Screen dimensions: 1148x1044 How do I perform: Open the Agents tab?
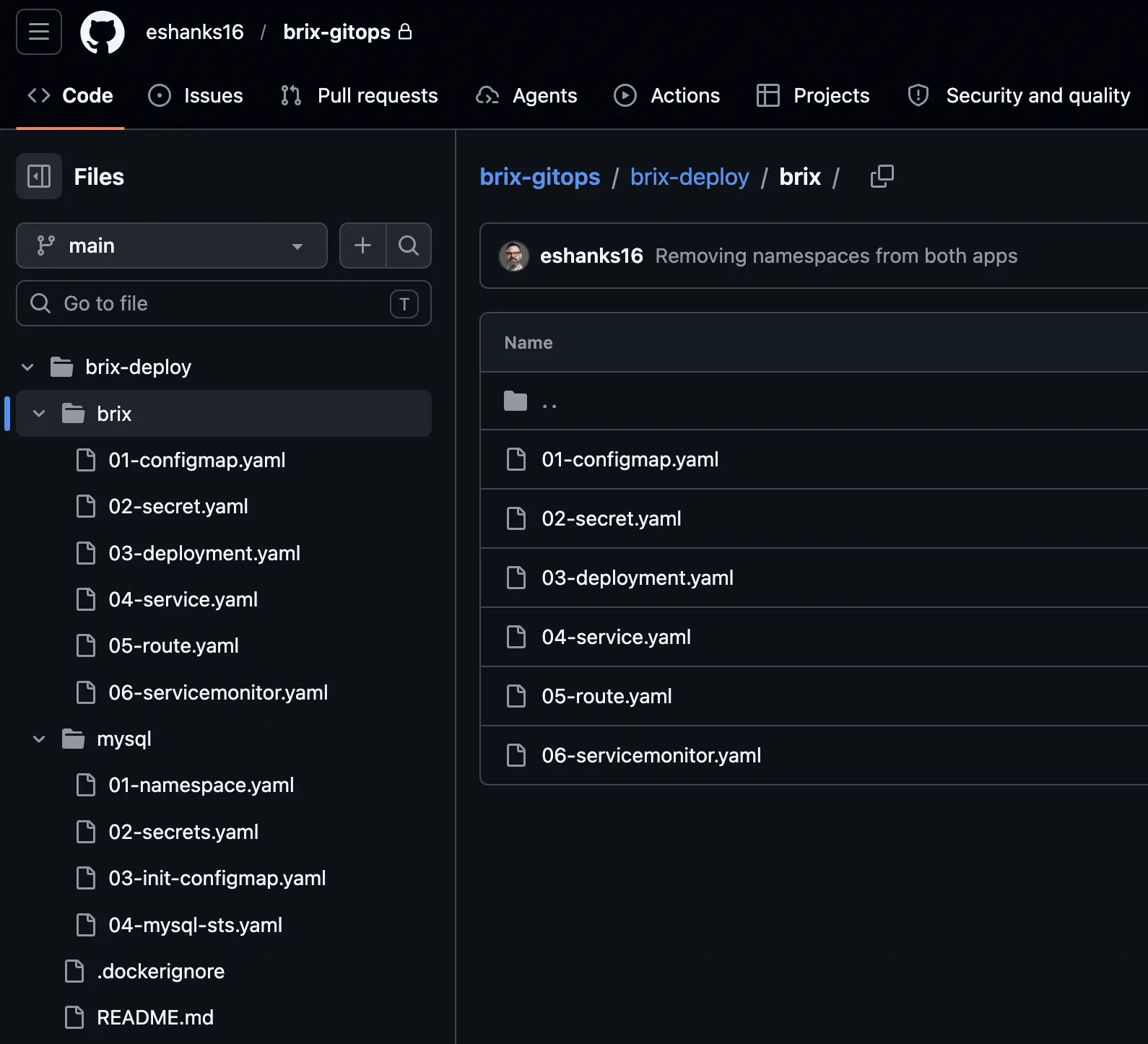tap(526, 95)
